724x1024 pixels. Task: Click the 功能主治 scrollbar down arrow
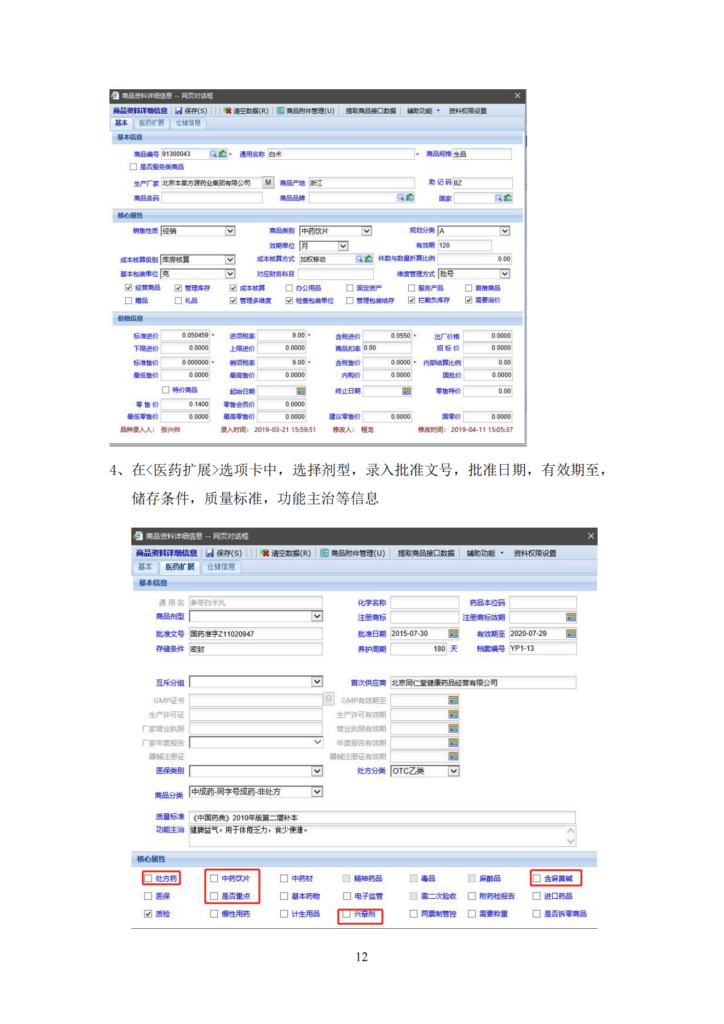click(x=571, y=841)
